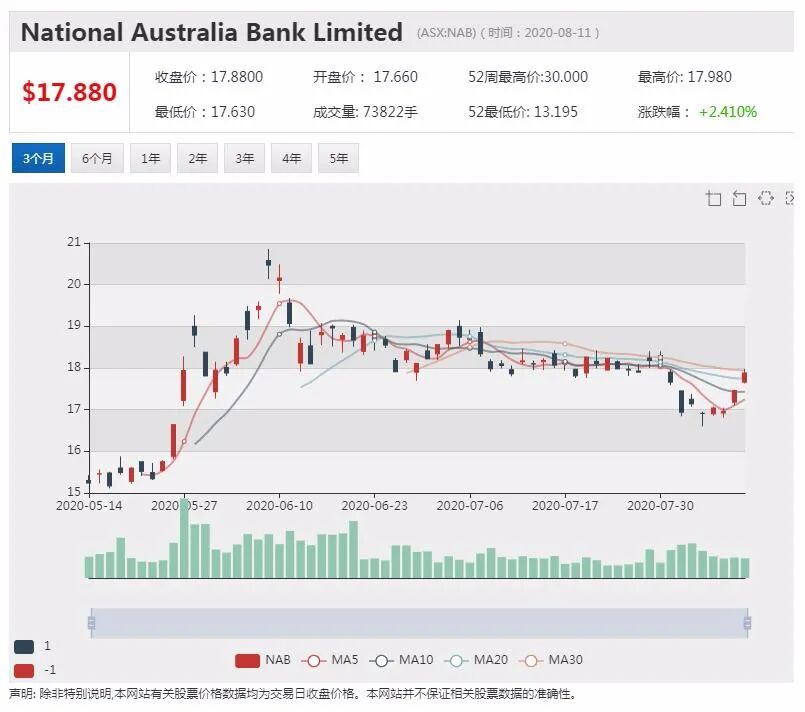
Task: Click the last red candlestick on chart
Action: tap(745, 377)
